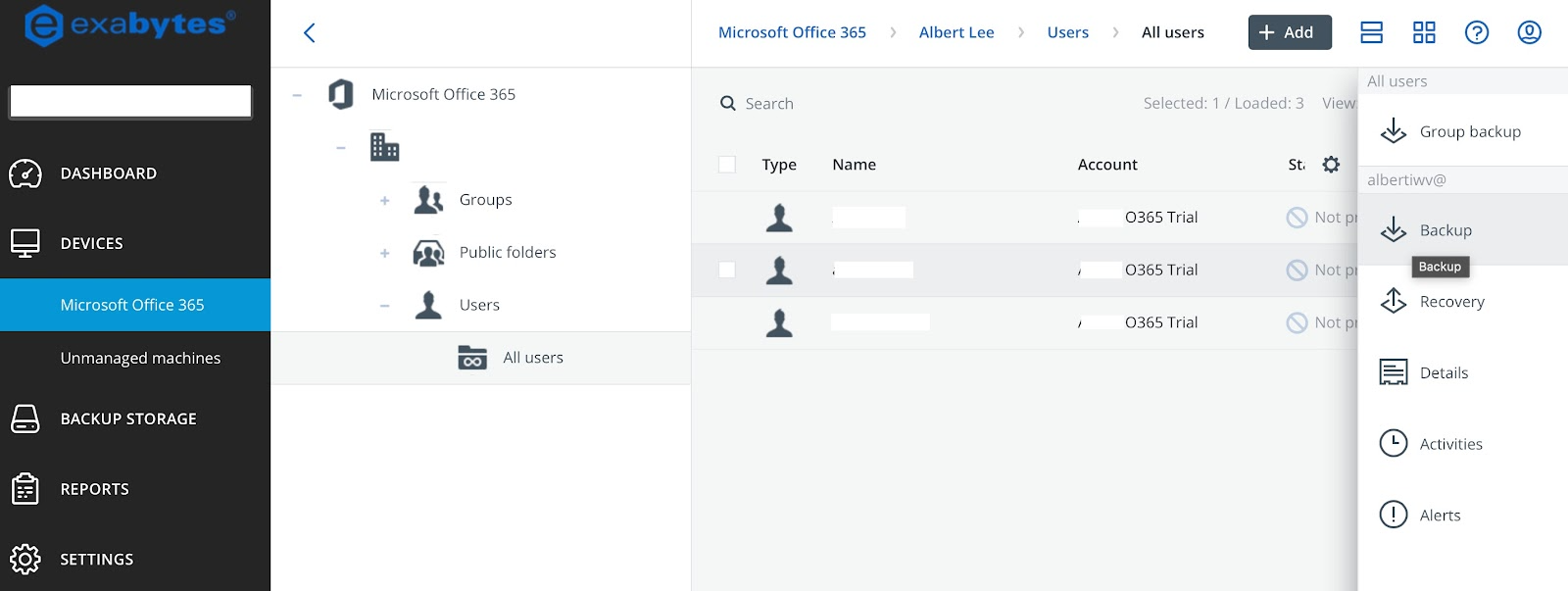Click the Exabytes logo

pos(129,25)
